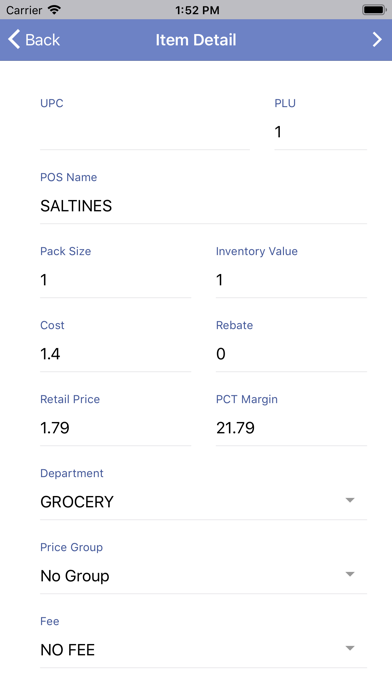Edit the Retail Price field 1.79
The height and width of the screenshot is (696, 392).
tap(115, 428)
